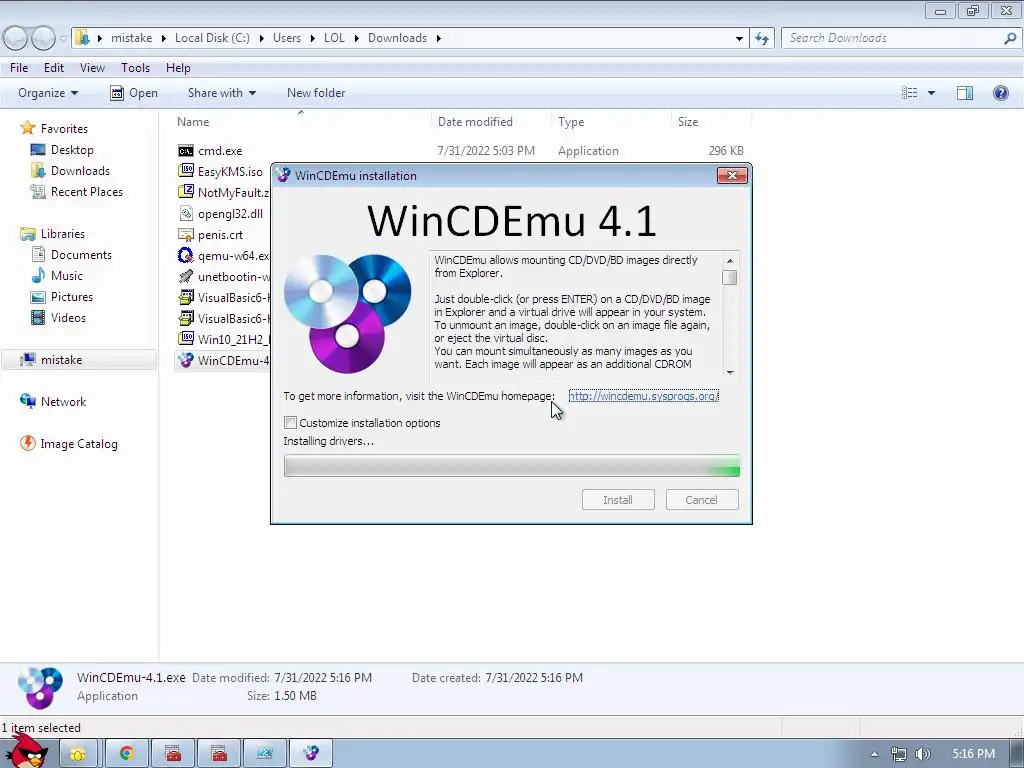
Task: Open the View menu
Action: pos(92,67)
